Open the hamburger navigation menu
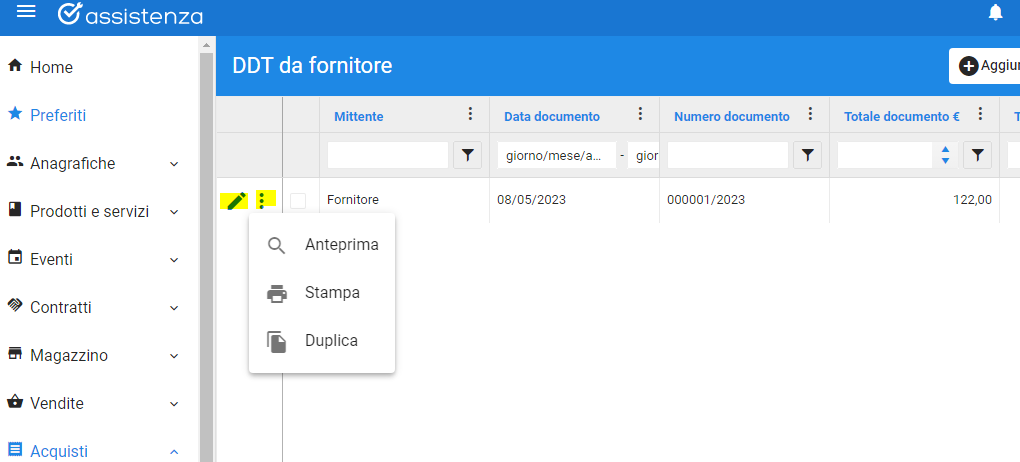Viewport: 1020px width, 462px height. 25,12
